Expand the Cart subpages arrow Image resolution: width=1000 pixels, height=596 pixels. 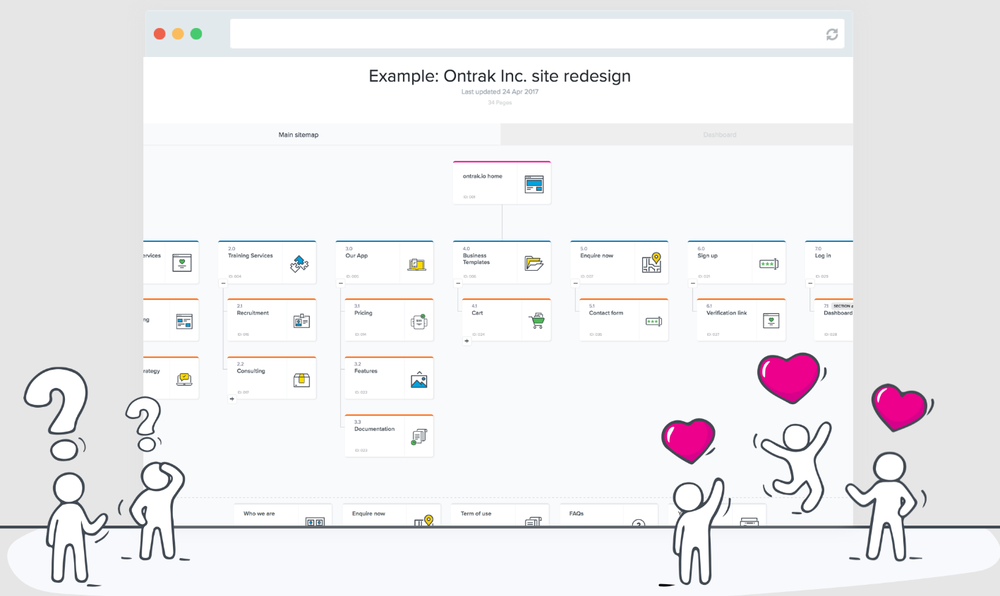[x=467, y=341]
